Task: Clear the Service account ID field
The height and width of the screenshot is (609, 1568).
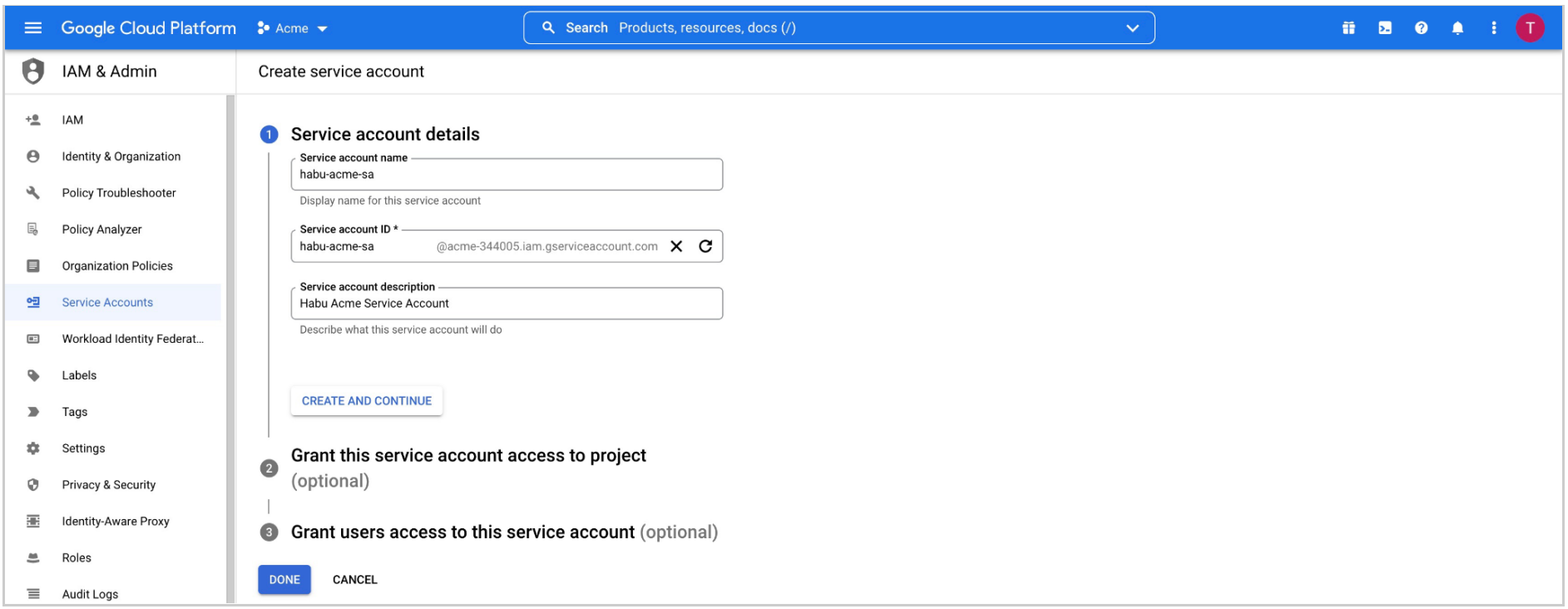Action: (x=676, y=246)
